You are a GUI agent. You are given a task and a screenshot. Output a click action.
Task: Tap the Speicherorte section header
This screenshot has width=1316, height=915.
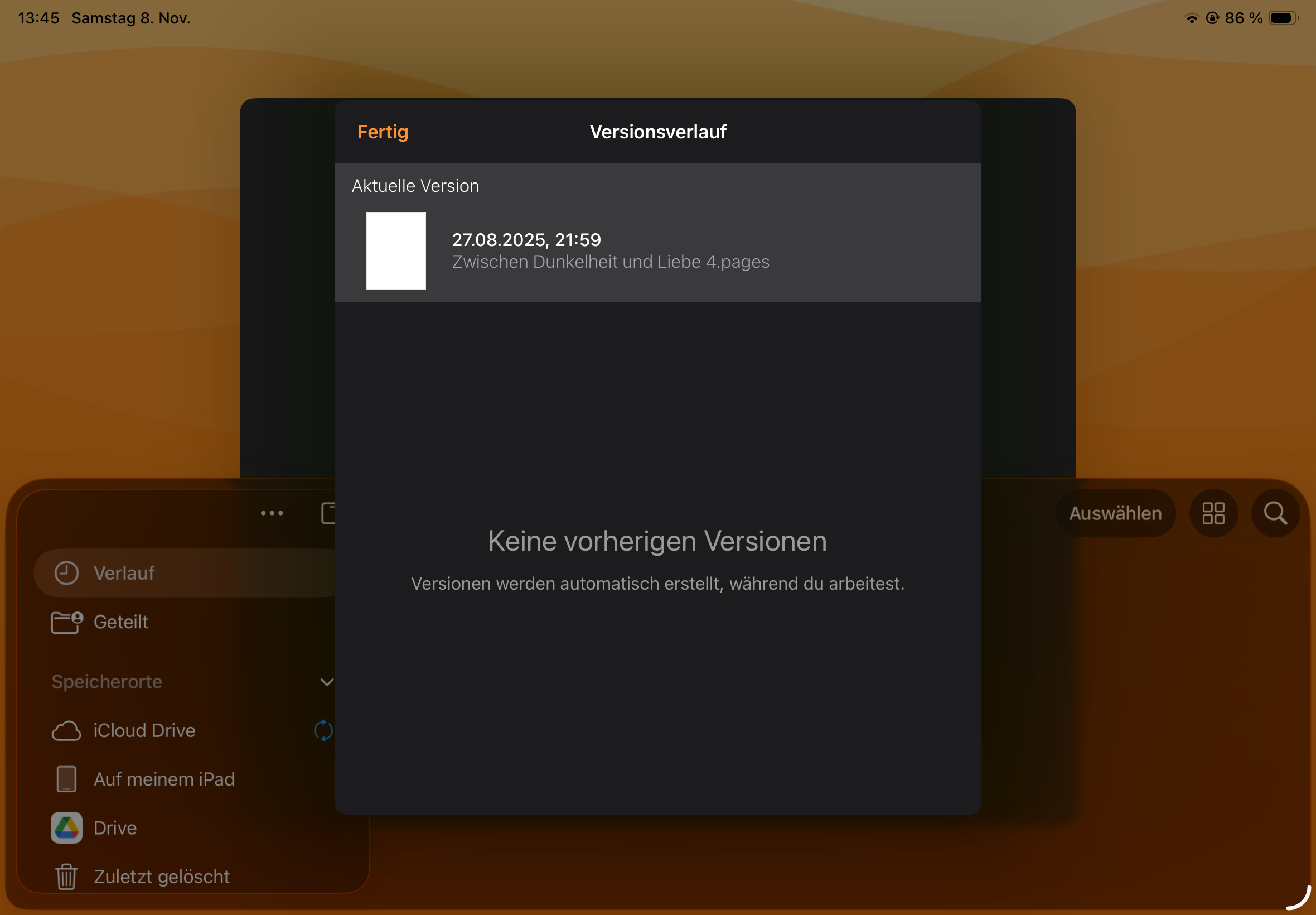[x=107, y=682]
